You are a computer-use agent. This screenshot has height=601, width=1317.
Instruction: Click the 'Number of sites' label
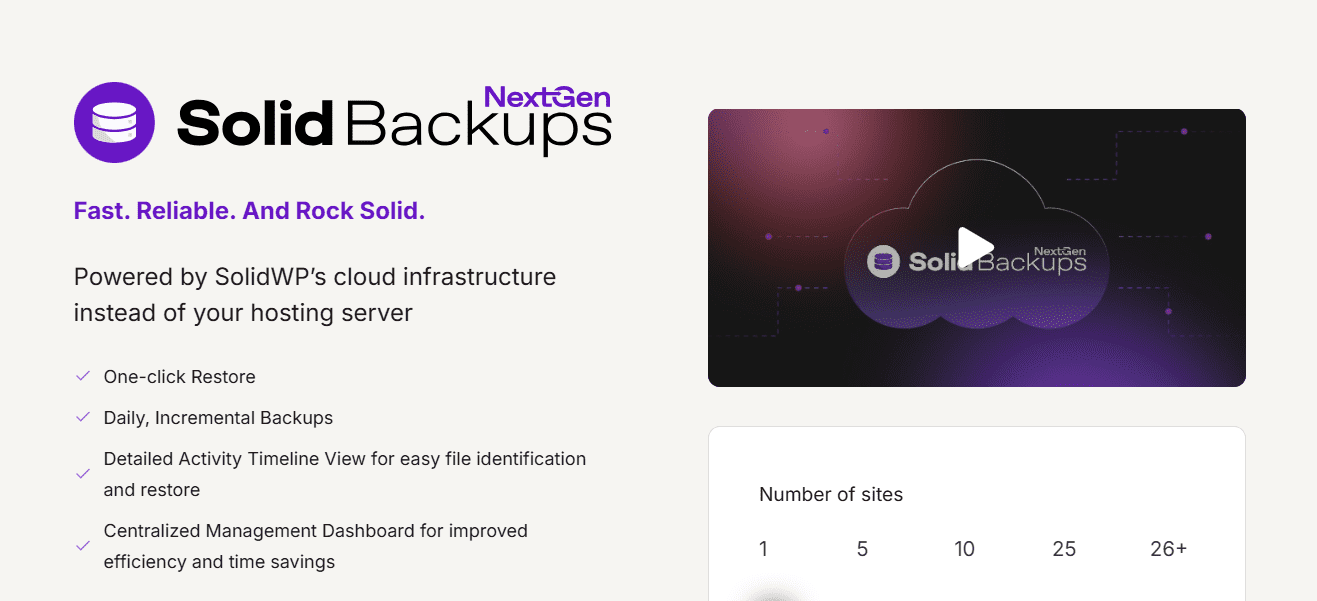(831, 494)
